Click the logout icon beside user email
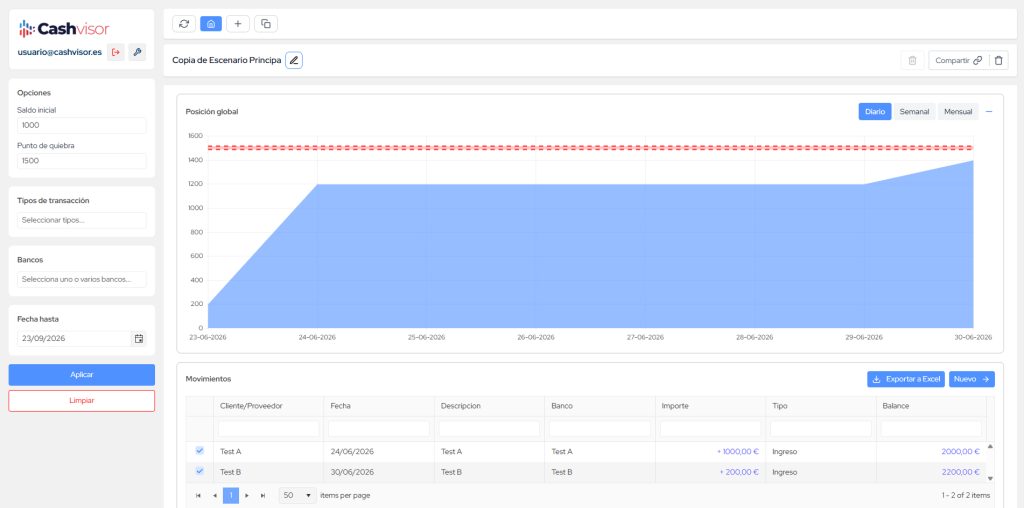This screenshot has width=1024, height=508. point(116,52)
